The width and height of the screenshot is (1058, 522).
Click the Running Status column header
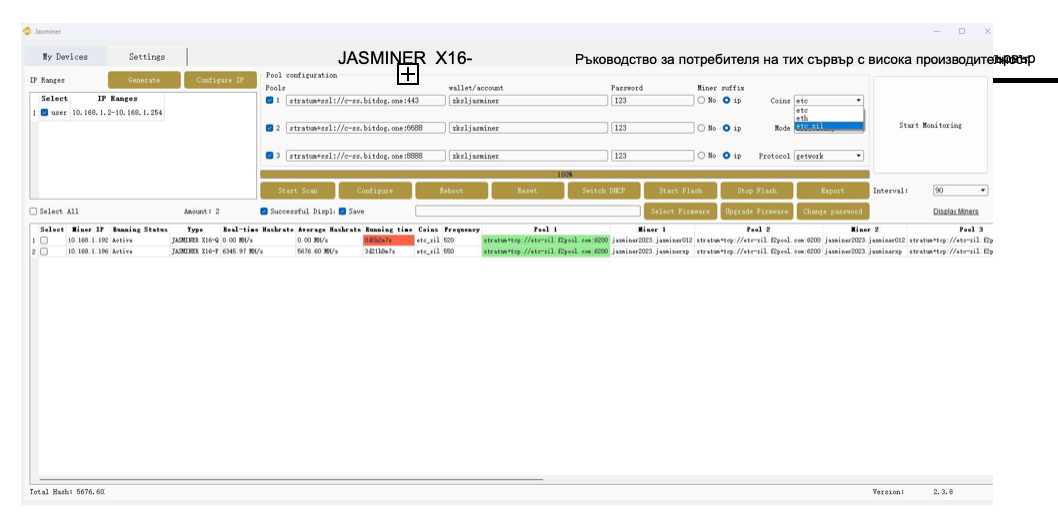pos(140,230)
